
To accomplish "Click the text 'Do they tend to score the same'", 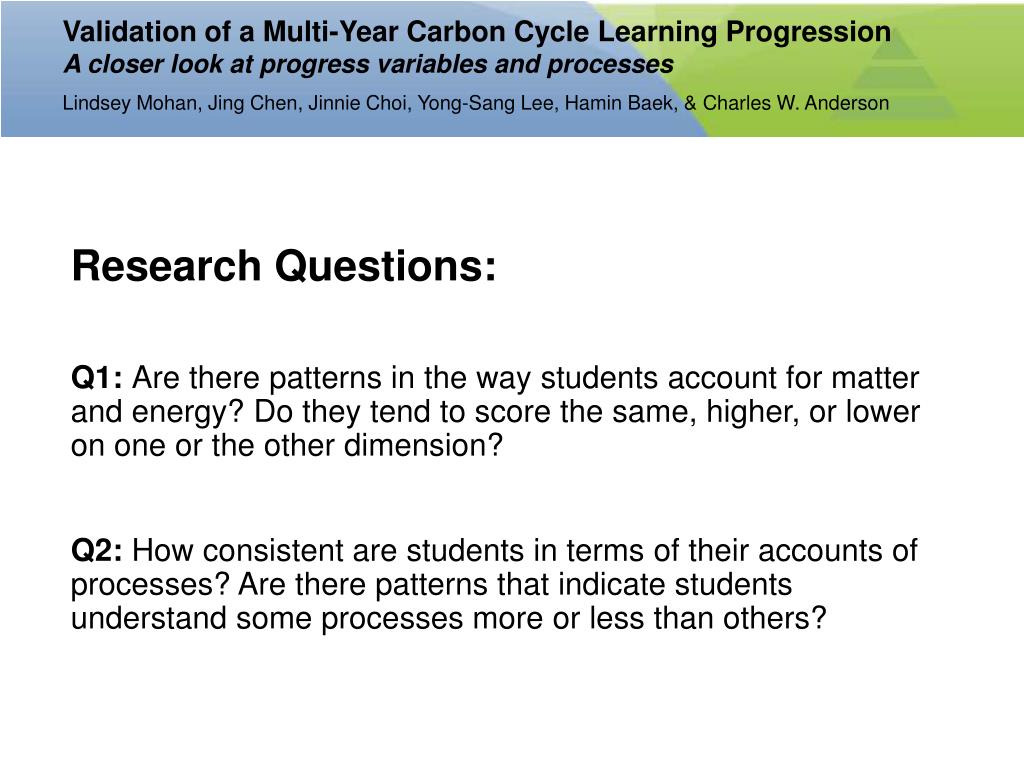I will click(x=474, y=412).
